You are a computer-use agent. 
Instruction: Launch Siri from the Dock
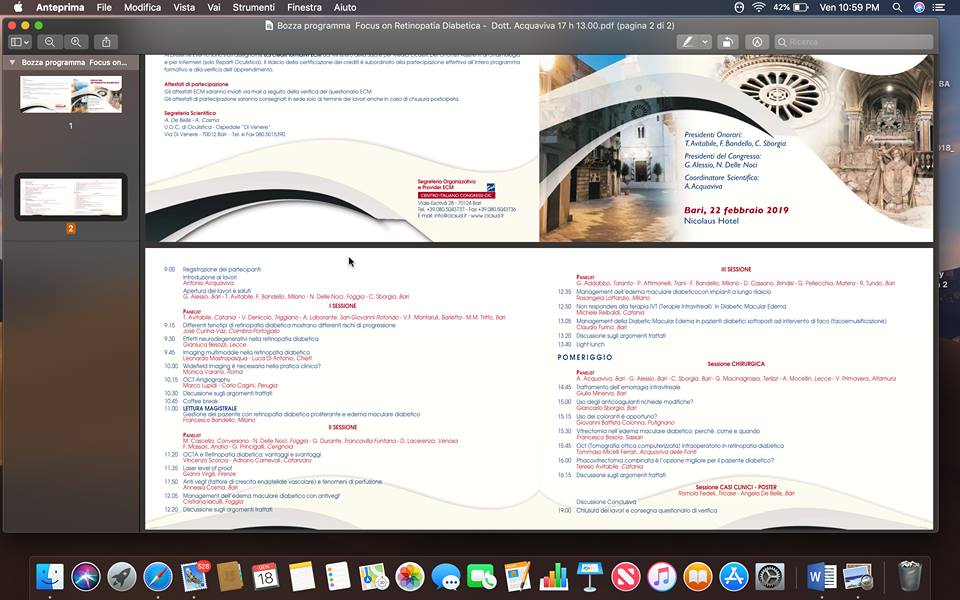point(86,576)
